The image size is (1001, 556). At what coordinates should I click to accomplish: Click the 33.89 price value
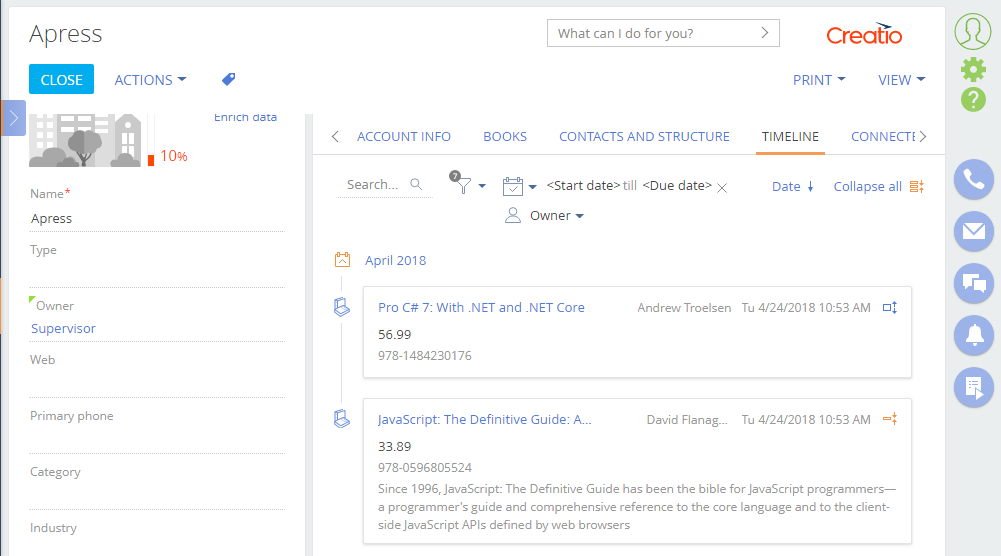coord(395,446)
